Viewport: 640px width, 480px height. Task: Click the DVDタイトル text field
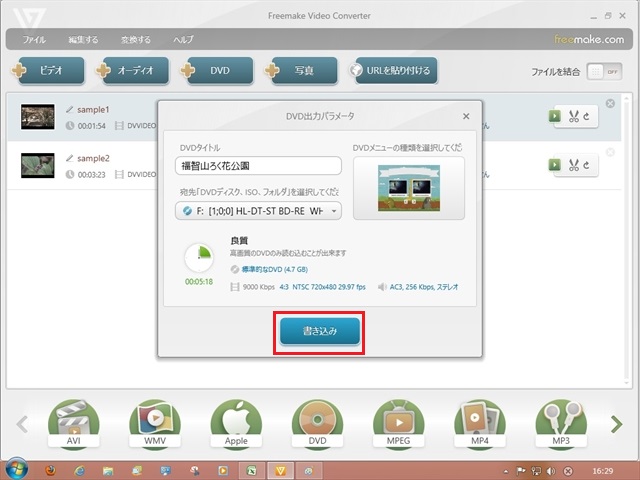[x=258, y=165]
